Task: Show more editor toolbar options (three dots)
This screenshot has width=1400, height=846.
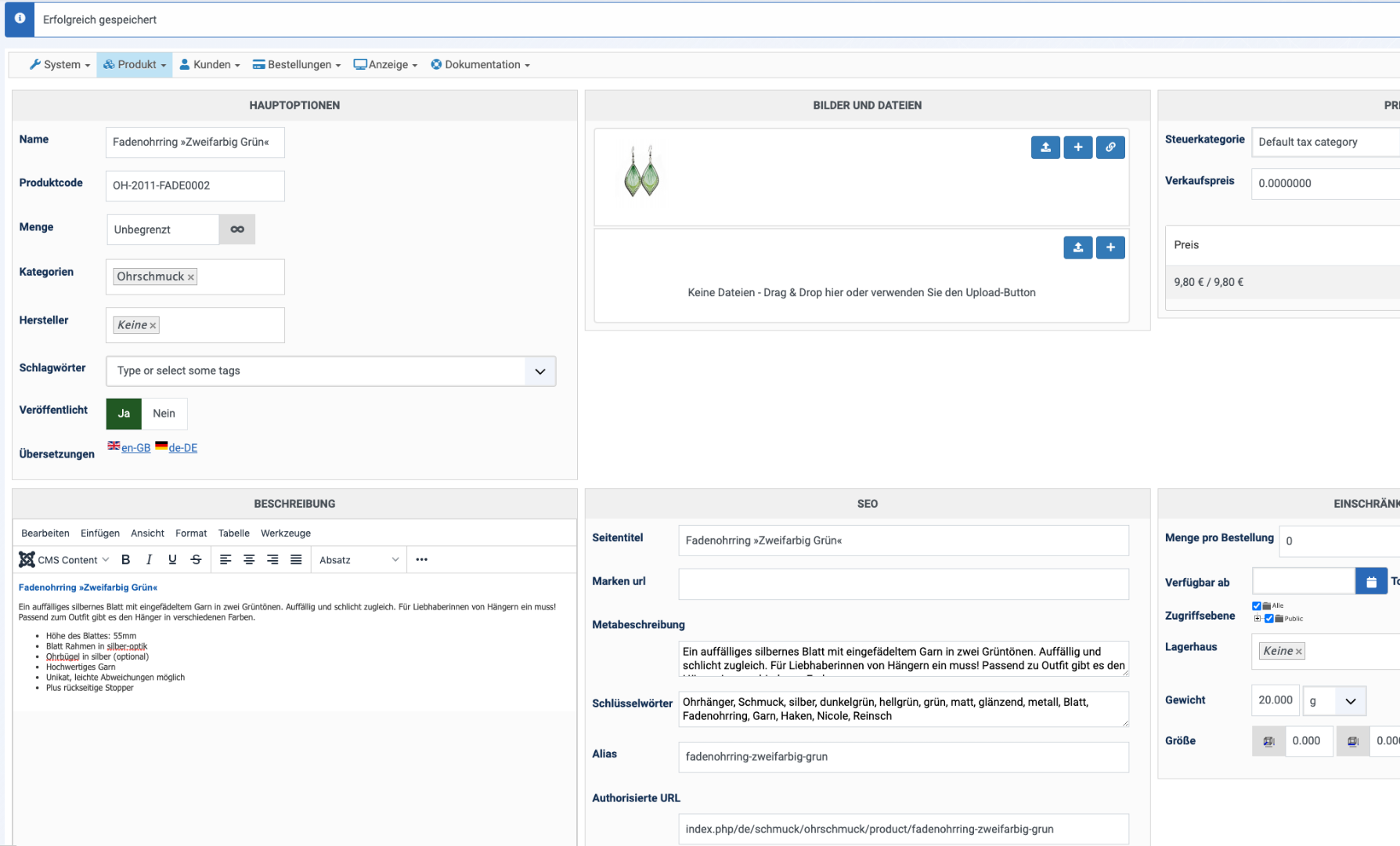Action: (x=422, y=560)
